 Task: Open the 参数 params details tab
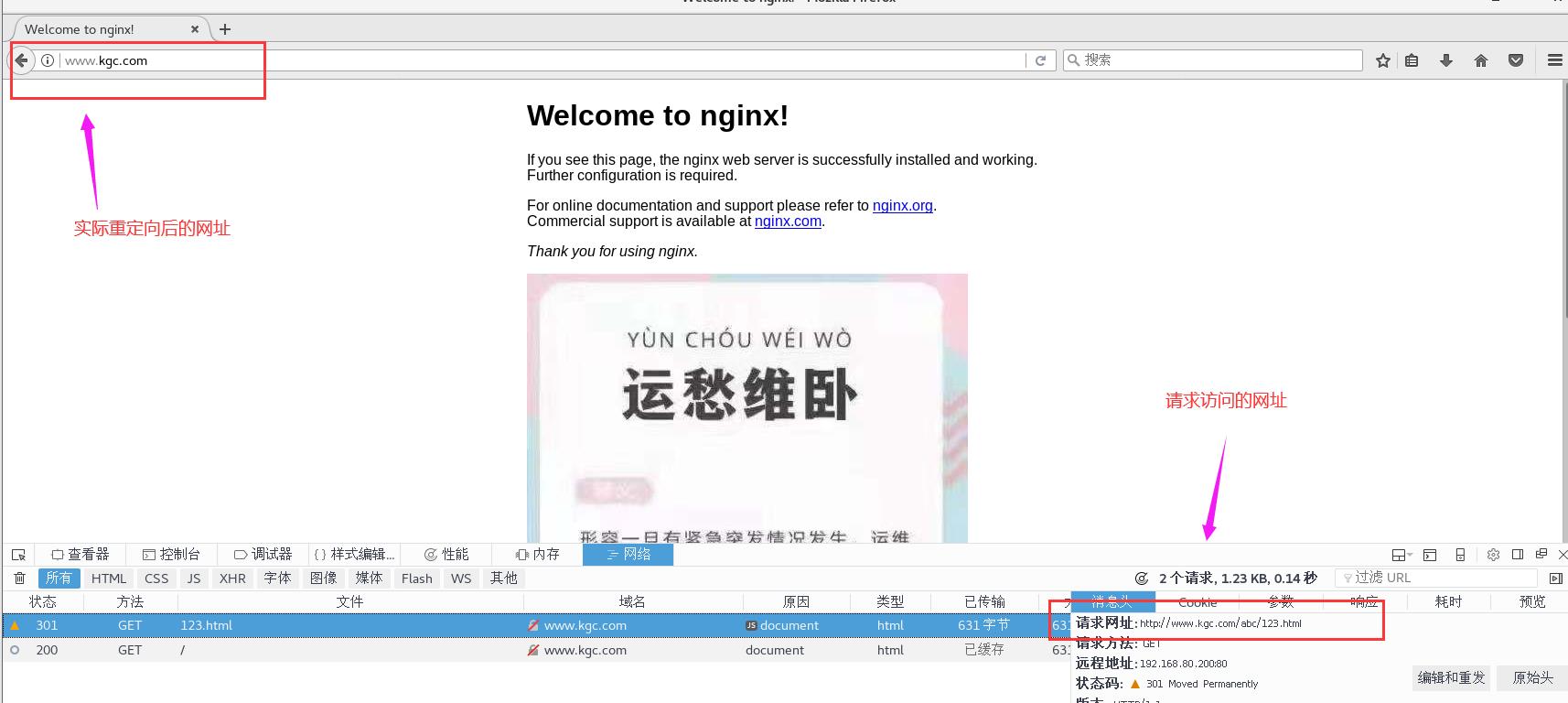point(1281,601)
